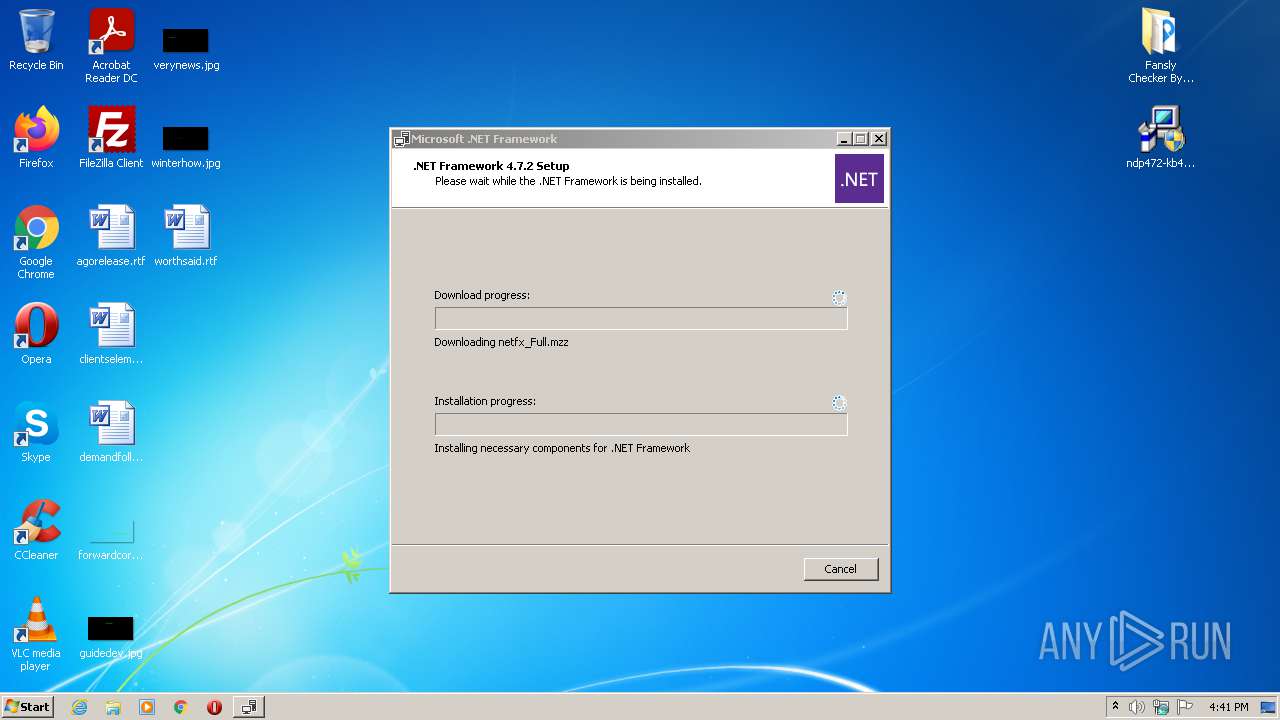Select verynews.jpg file on desktop
This screenshot has width=1280, height=720.
(x=186, y=48)
